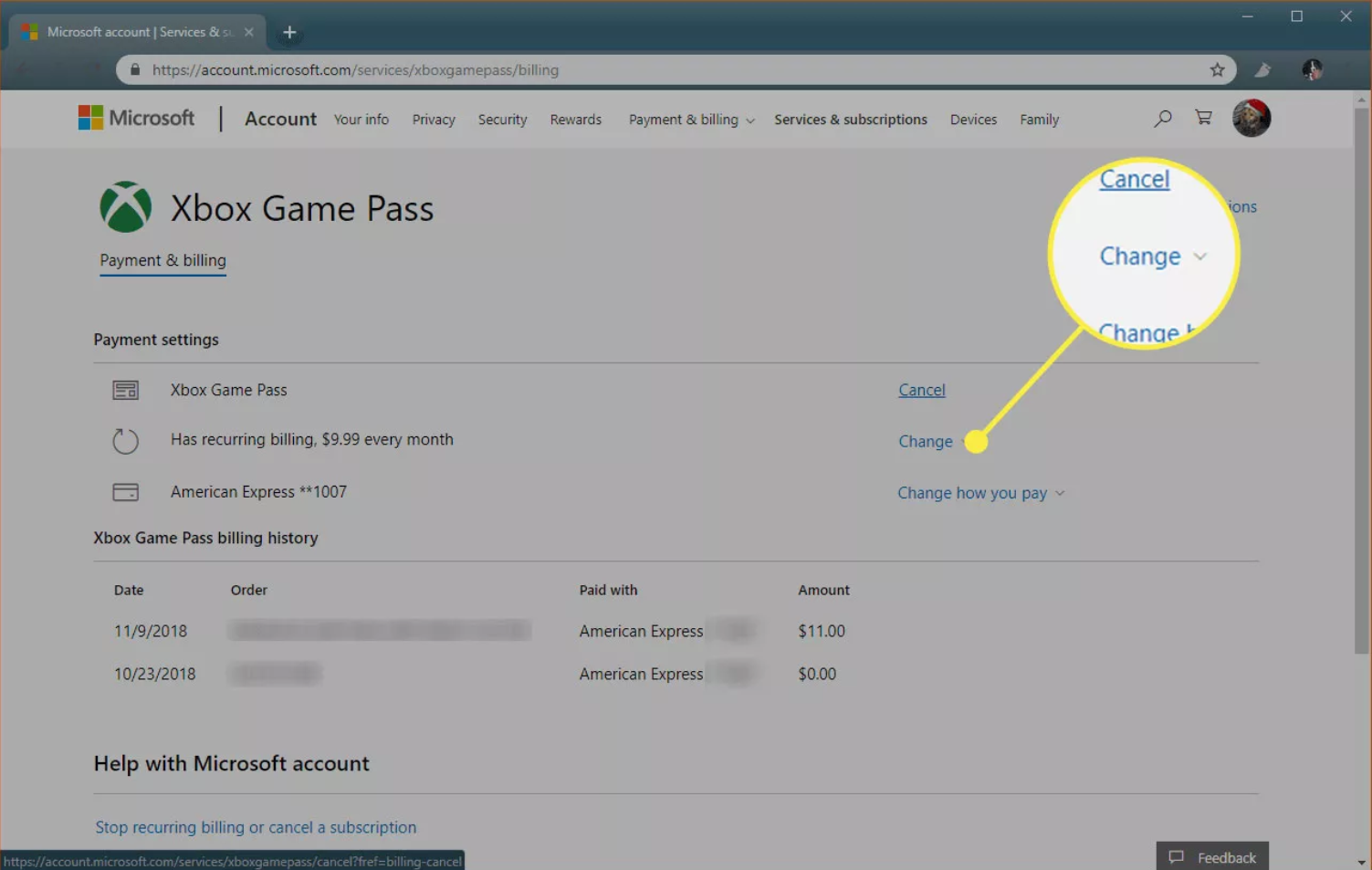The width and height of the screenshot is (1372, 870).
Task: Click the Feedback button
Action: [x=1212, y=856]
